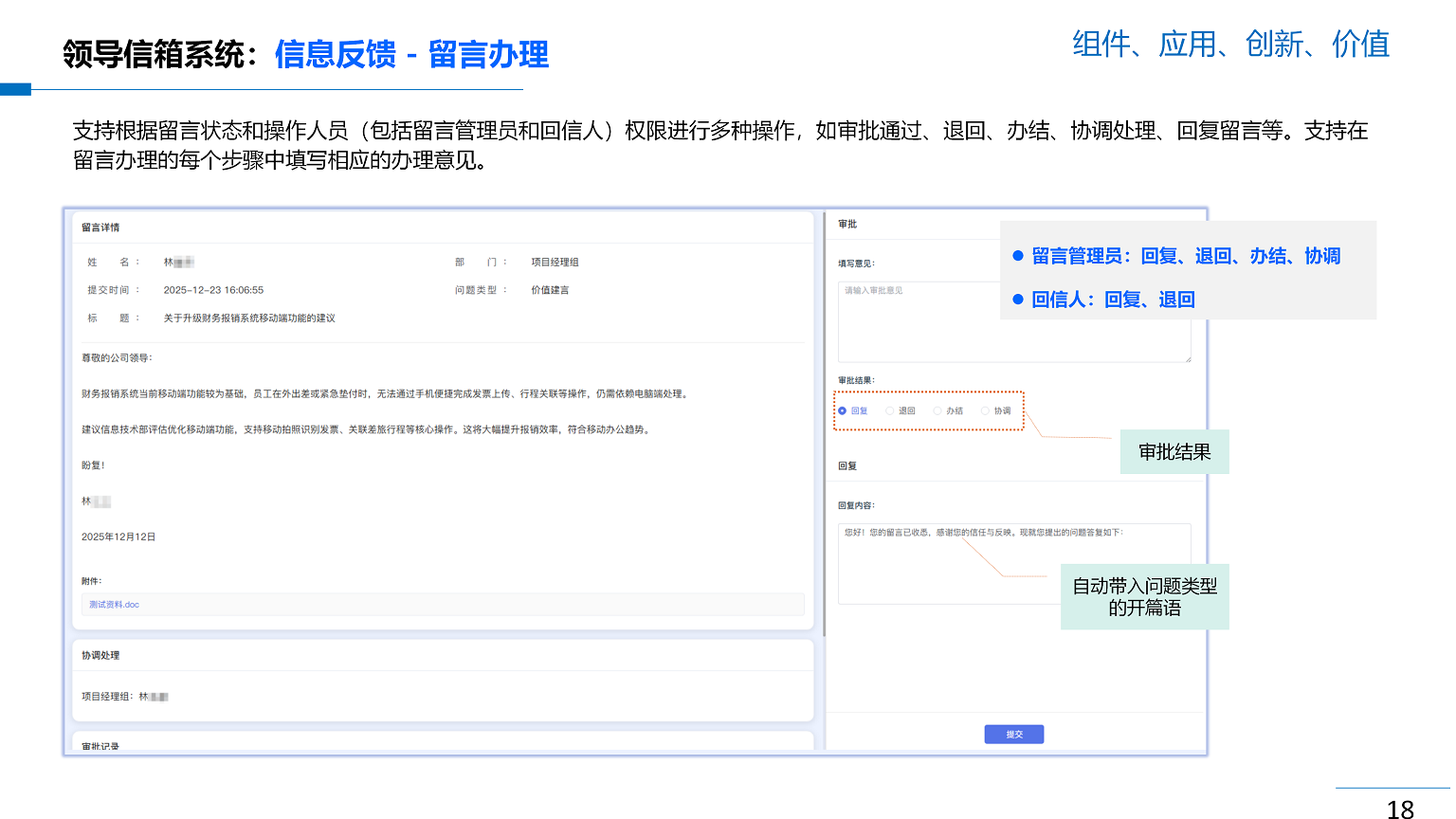Click the 价值建言 problem type value
Screen dimensions: 1456x819
point(552,290)
